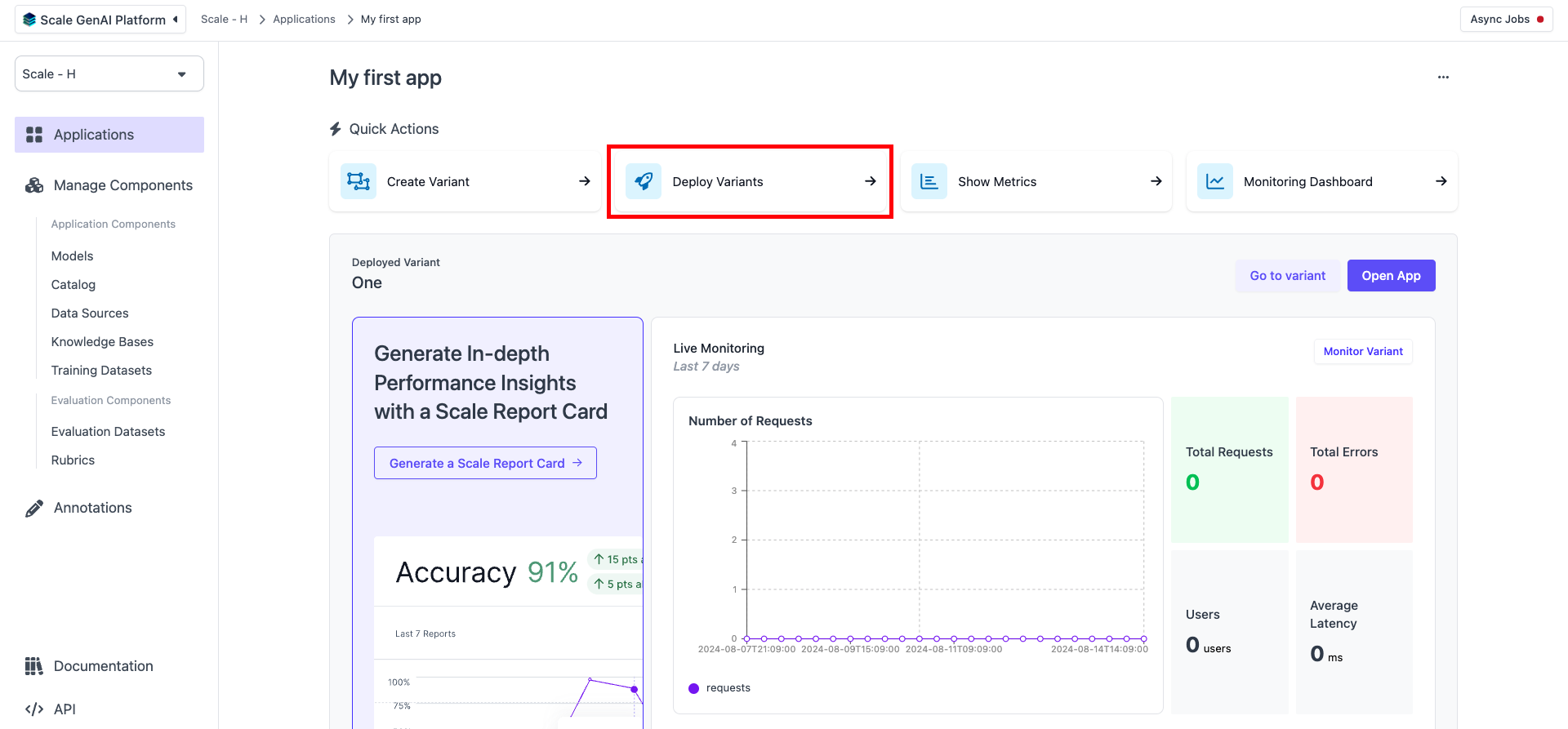
Task: Click the Users stat card
Action: 1229,632
